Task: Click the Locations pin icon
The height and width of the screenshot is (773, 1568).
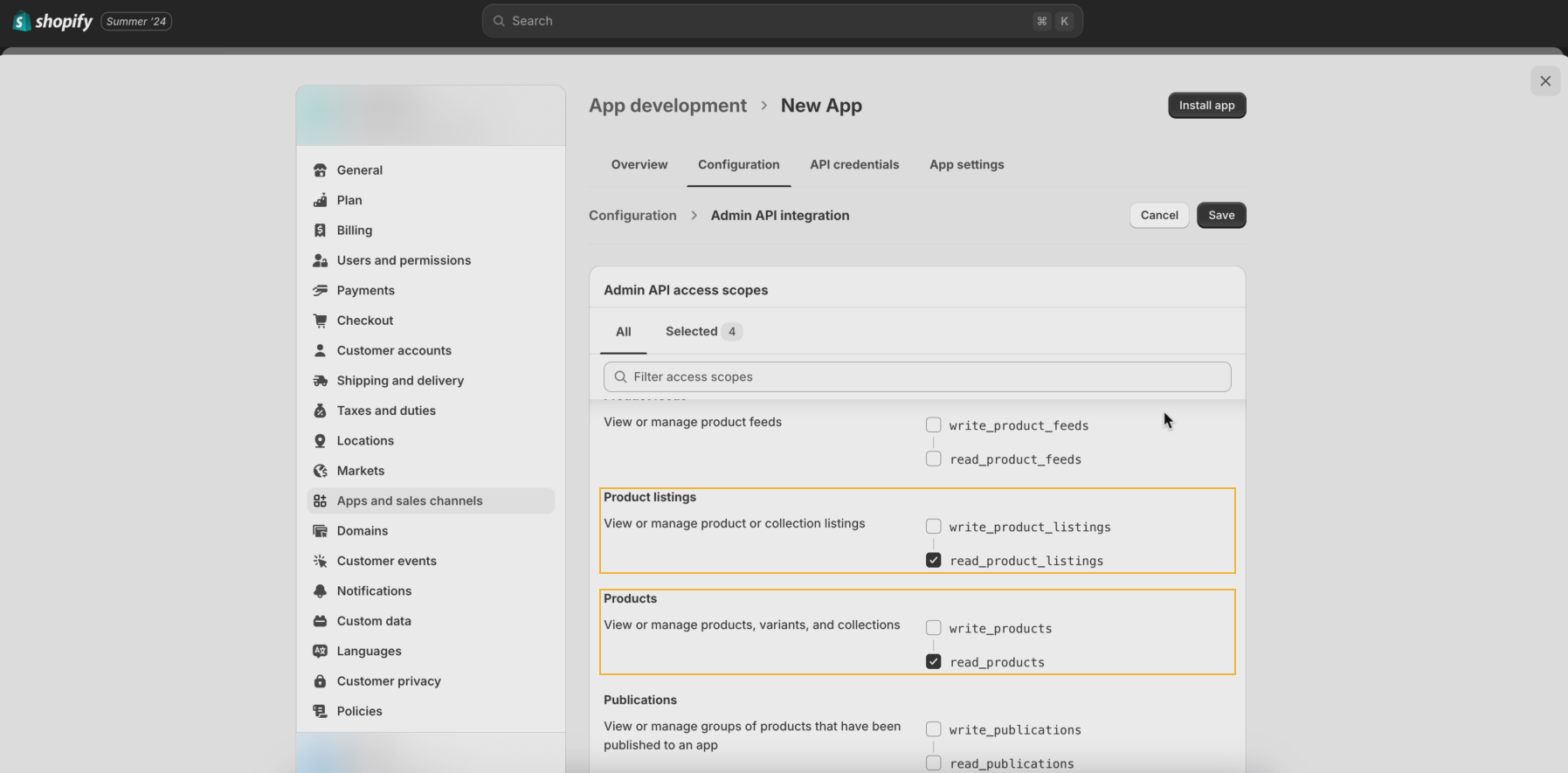Action: point(320,441)
